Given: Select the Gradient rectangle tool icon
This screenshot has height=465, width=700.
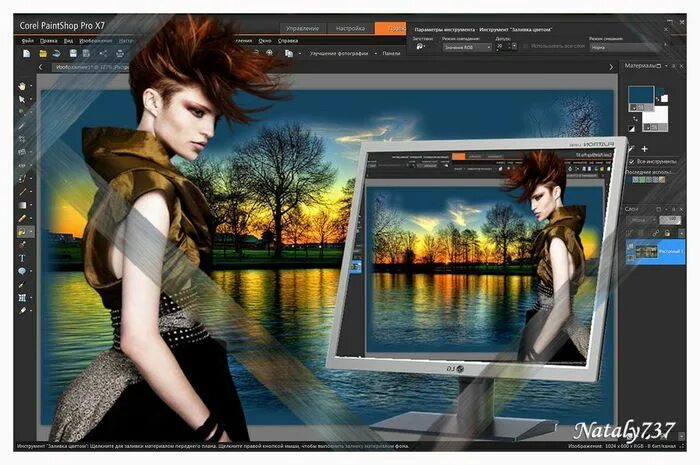Looking at the screenshot, I should click(22, 205).
